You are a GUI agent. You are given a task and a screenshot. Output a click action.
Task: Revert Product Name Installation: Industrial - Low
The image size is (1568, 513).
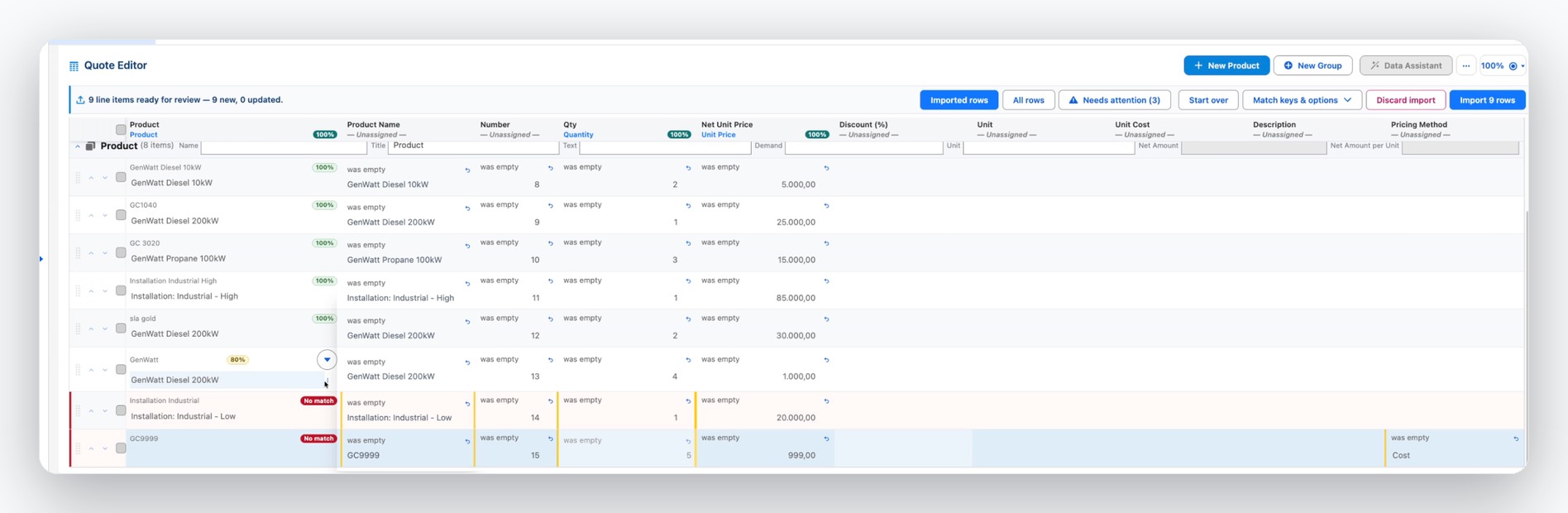pyautogui.click(x=467, y=404)
